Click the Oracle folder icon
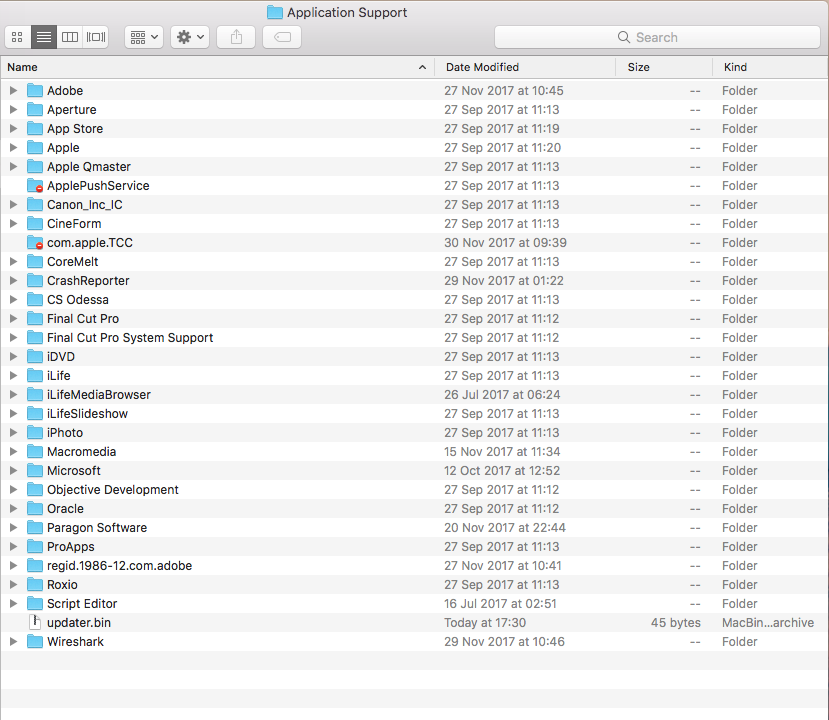The image size is (829, 720). (35, 509)
